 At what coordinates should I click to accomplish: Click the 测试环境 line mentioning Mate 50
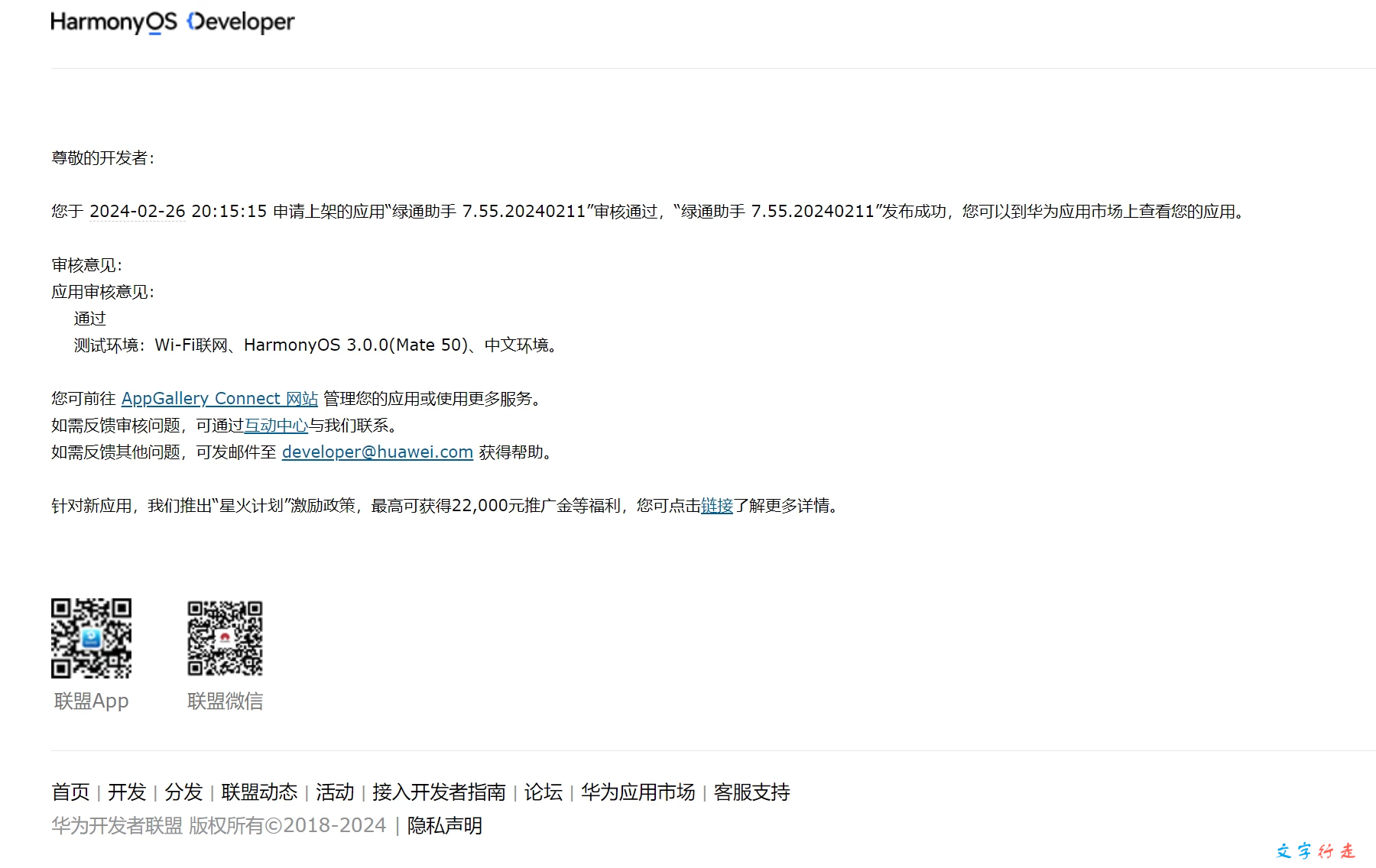tap(318, 345)
